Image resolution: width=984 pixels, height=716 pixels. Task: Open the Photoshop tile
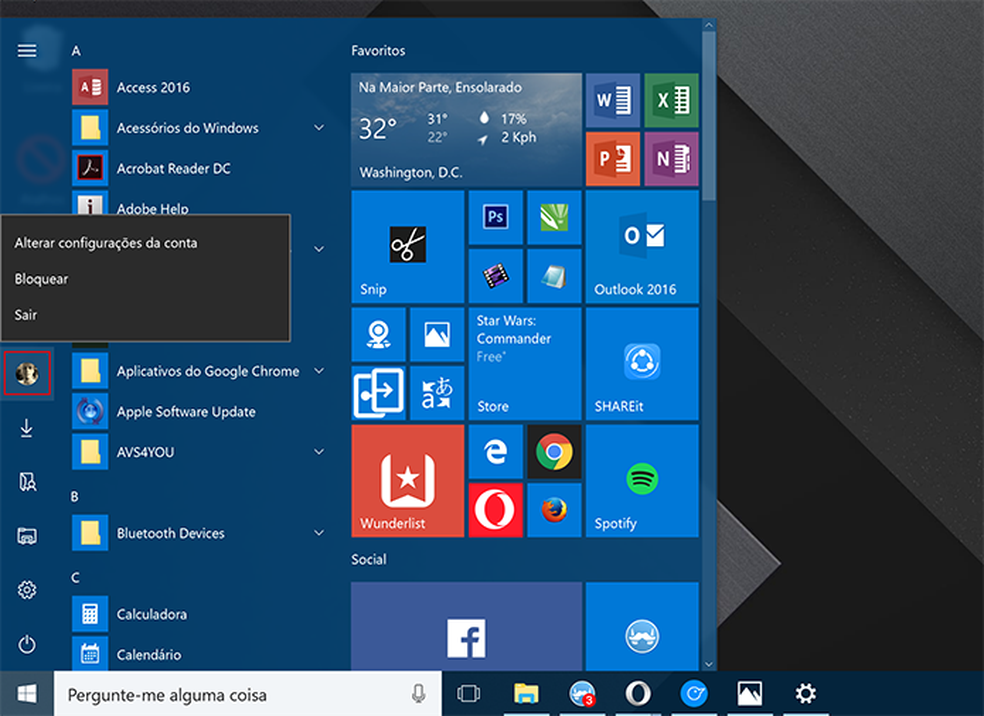(495, 217)
